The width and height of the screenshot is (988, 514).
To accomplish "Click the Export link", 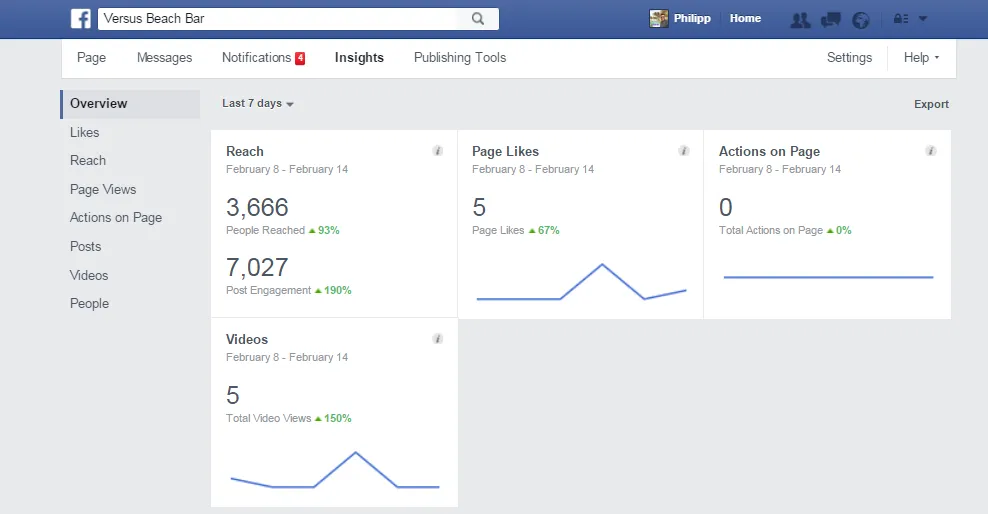I will [x=931, y=104].
